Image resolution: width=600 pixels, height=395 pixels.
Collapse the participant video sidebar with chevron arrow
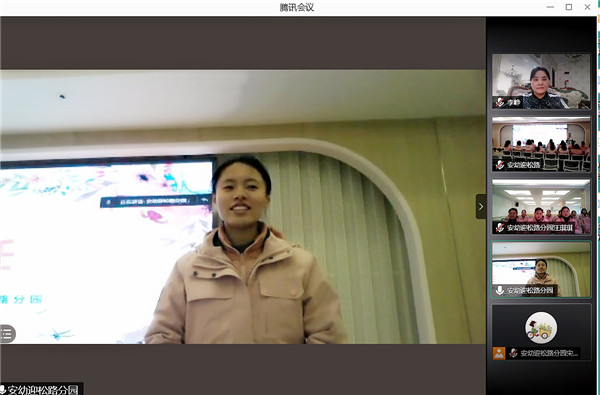tap(481, 206)
